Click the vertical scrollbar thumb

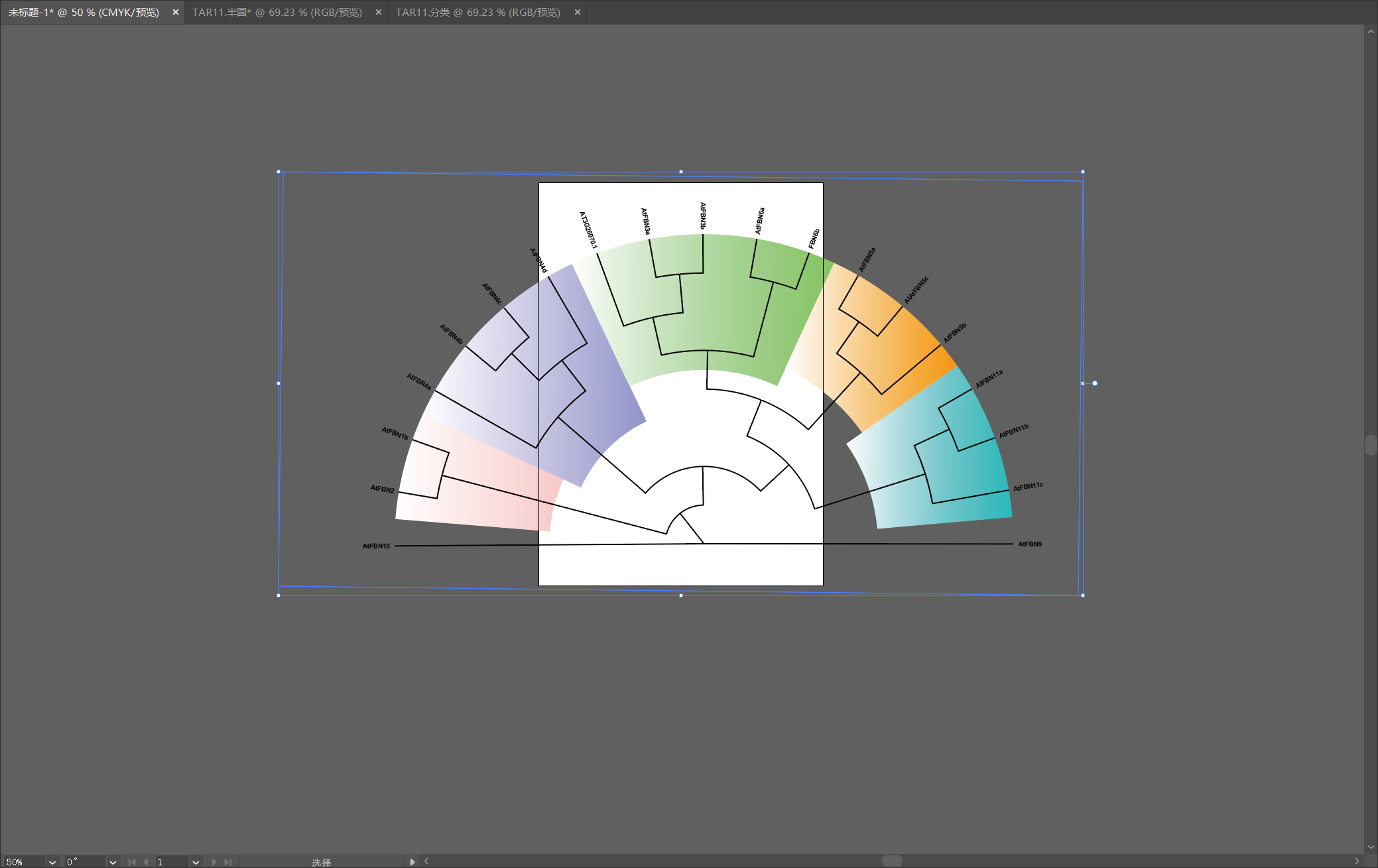(x=1371, y=445)
